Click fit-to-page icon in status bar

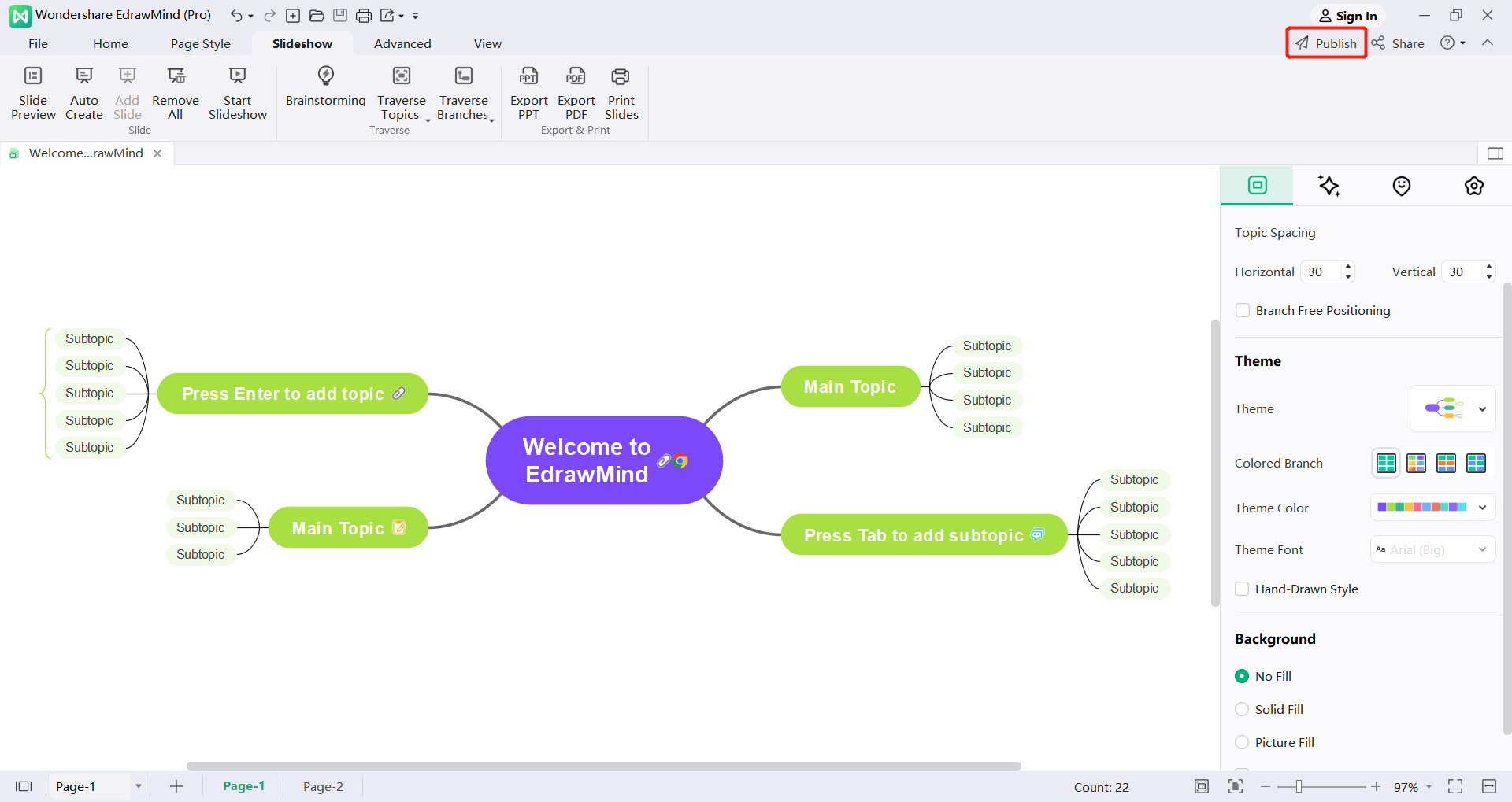click(x=1202, y=786)
